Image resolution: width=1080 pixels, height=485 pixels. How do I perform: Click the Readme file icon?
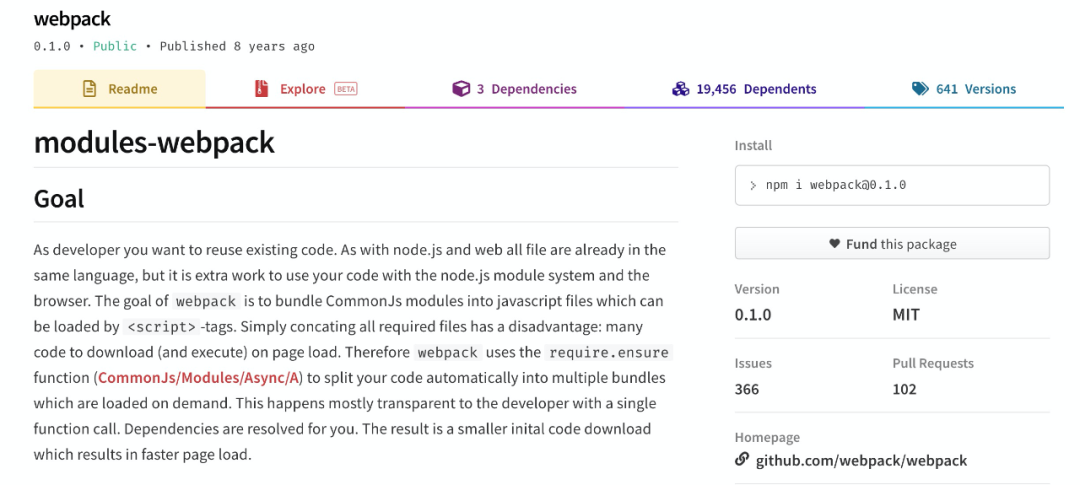pyautogui.click(x=89, y=89)
